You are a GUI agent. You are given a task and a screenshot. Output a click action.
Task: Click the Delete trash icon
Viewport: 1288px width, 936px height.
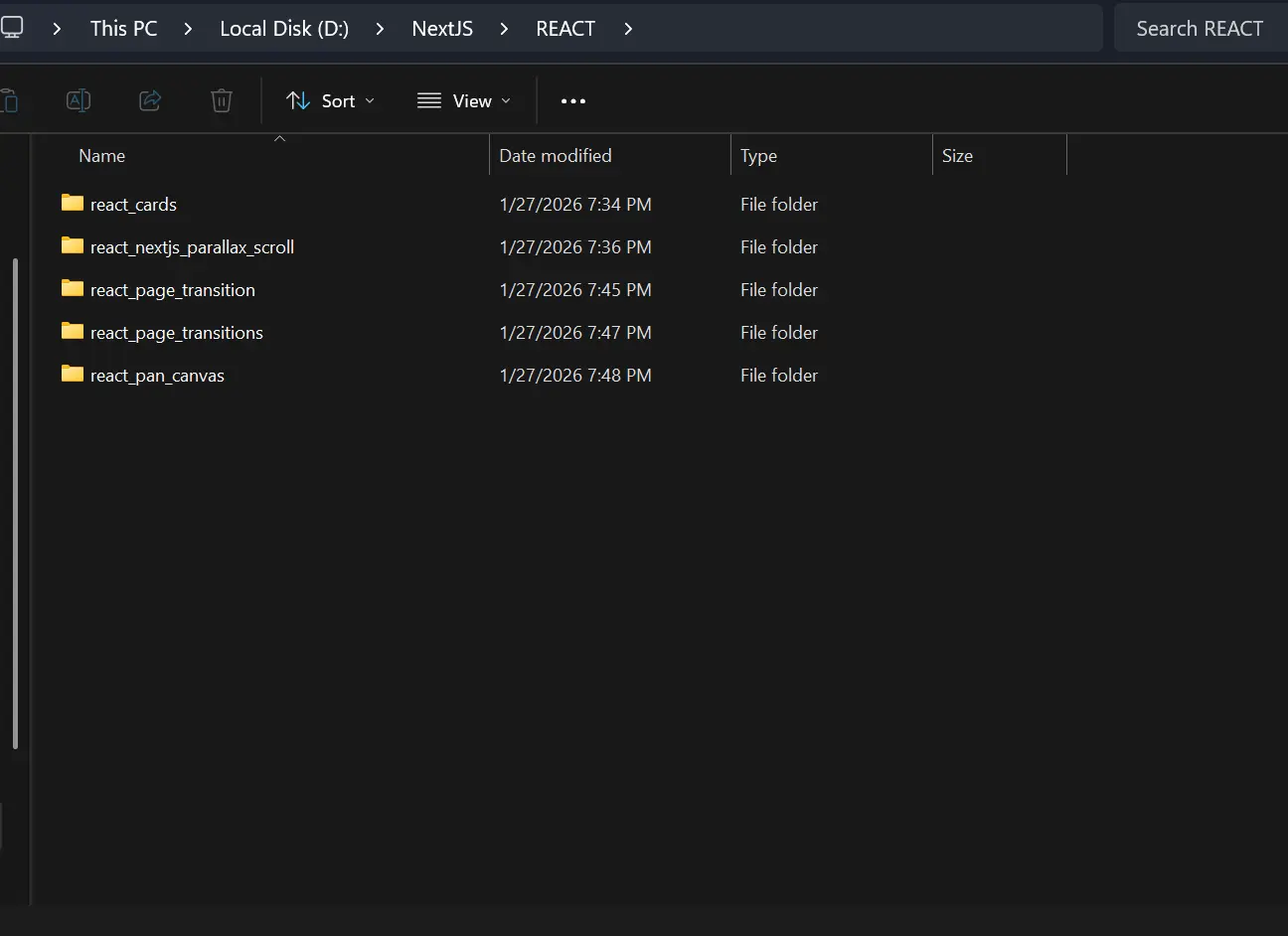[x=222, y=100]
